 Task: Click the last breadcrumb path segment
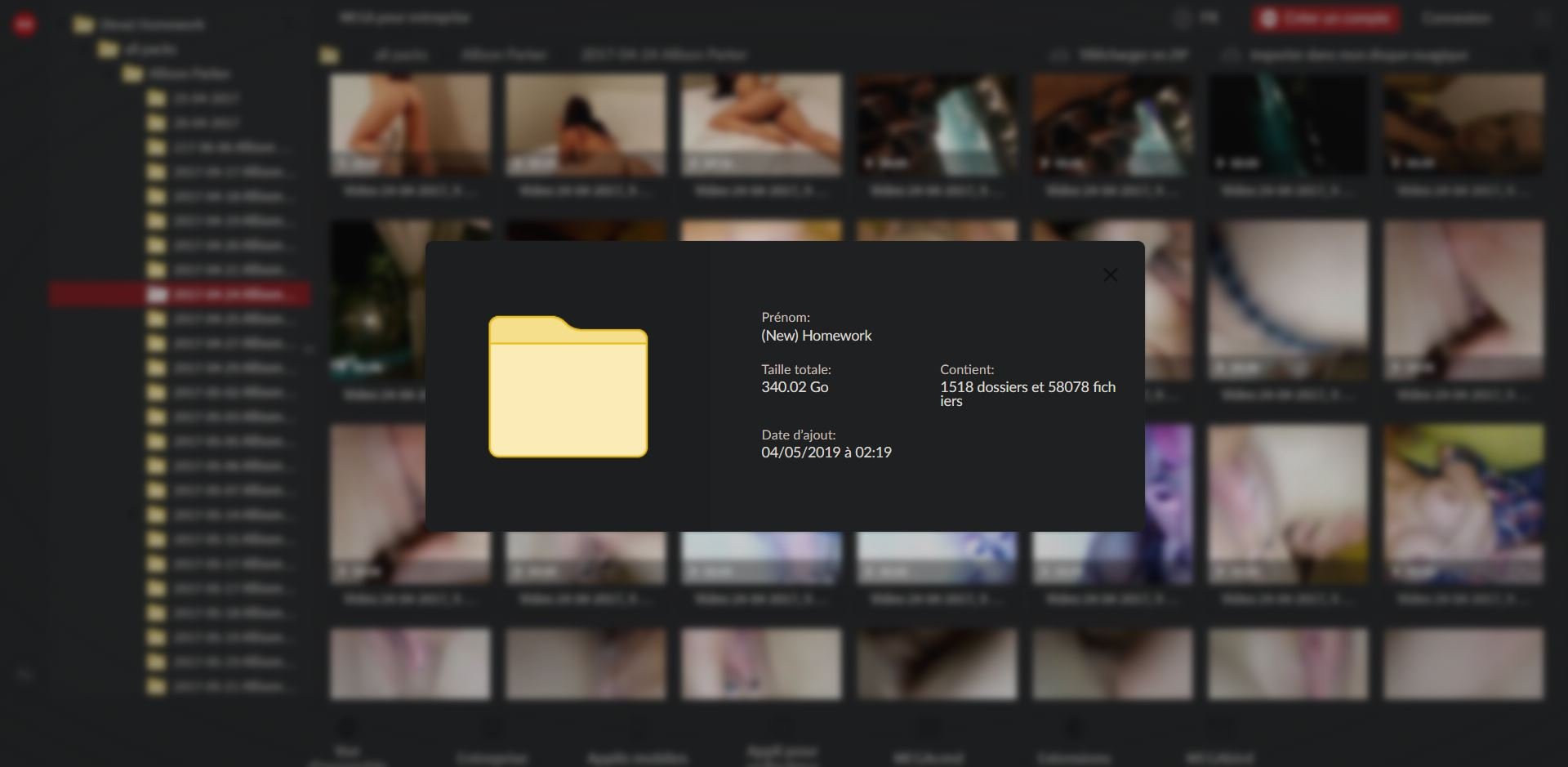pyautogui.click(x=663, y=55)
